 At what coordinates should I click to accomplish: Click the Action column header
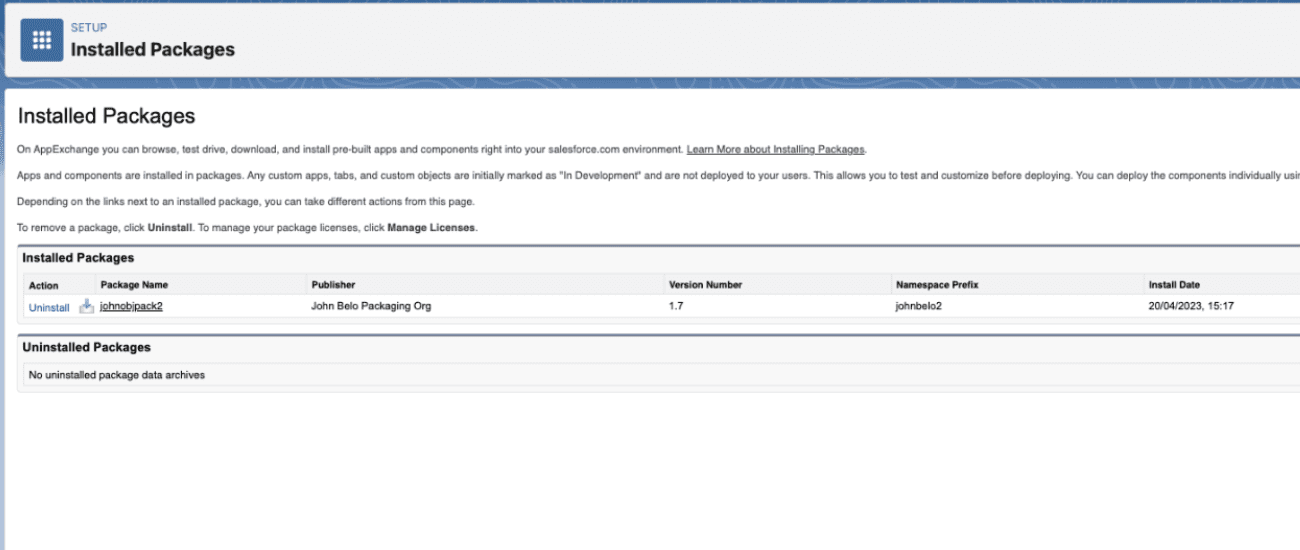44,285
